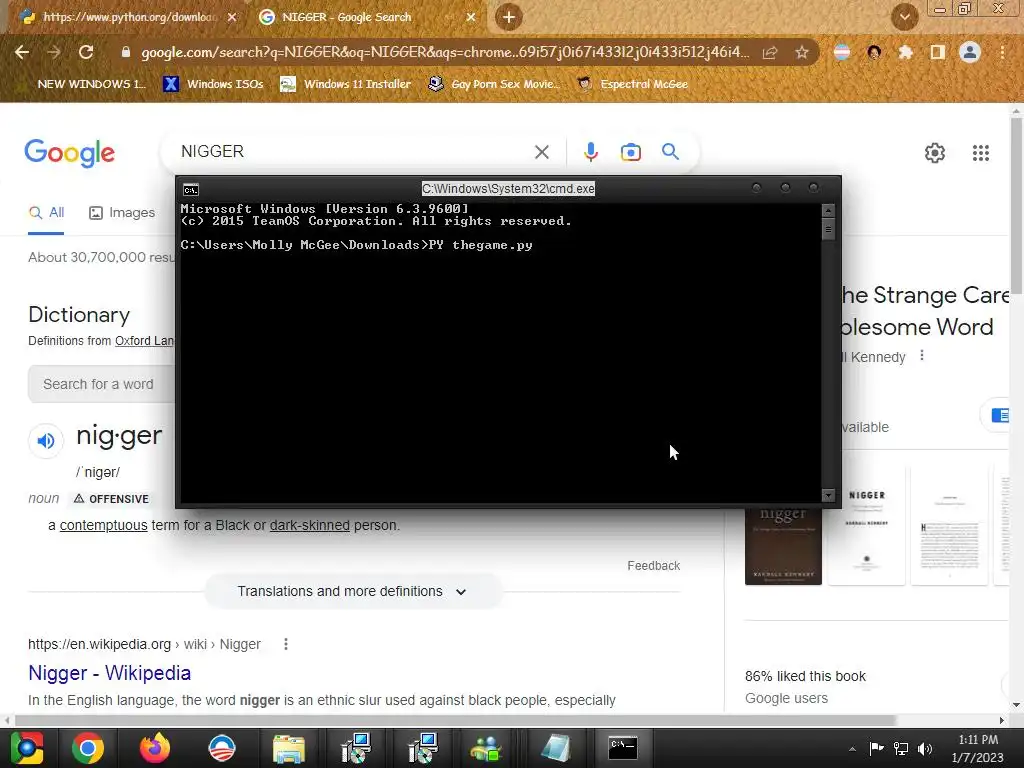
Task: Close the Google Search browser tab
Action: 471,17
